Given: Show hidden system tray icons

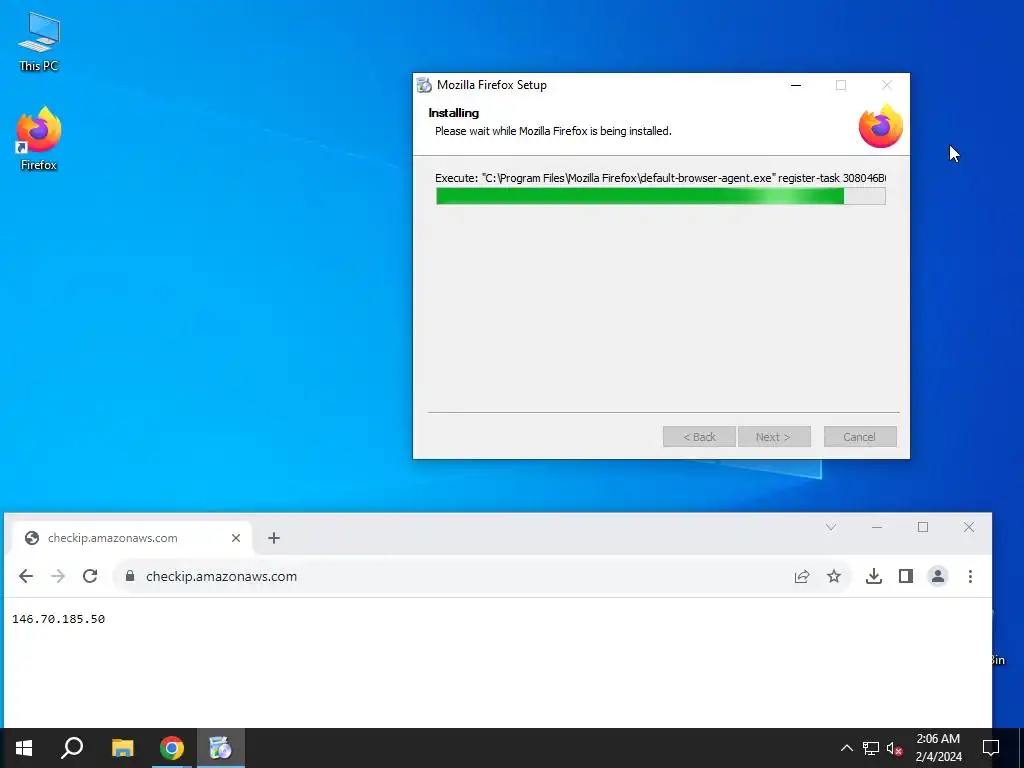Looking at the screenshot, I should [846, 748].
